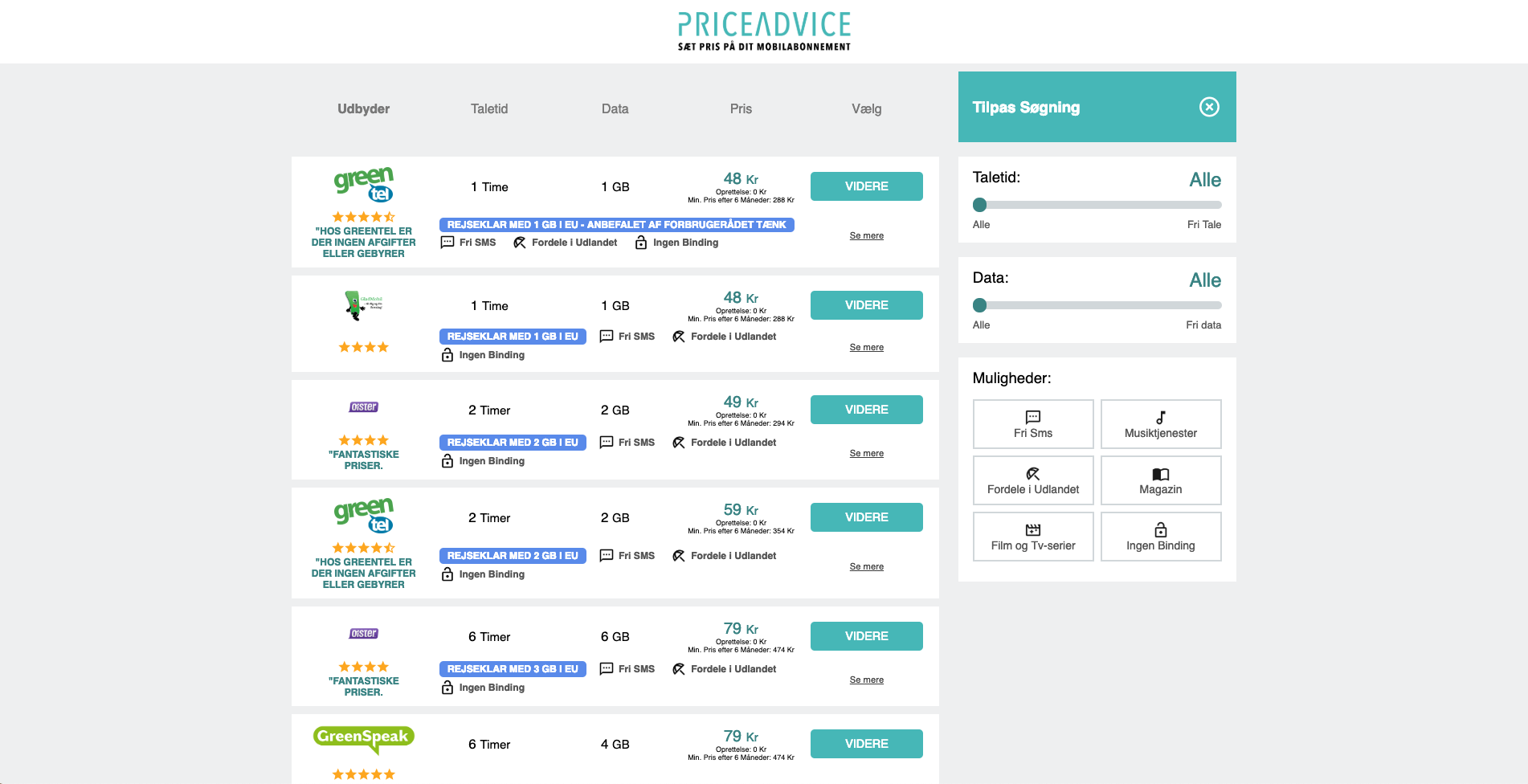Image resolution: width=1528 pixels, height=784 pixels.
Task: Open PriceAdvice logo homepage
Action: pos(764,31)
